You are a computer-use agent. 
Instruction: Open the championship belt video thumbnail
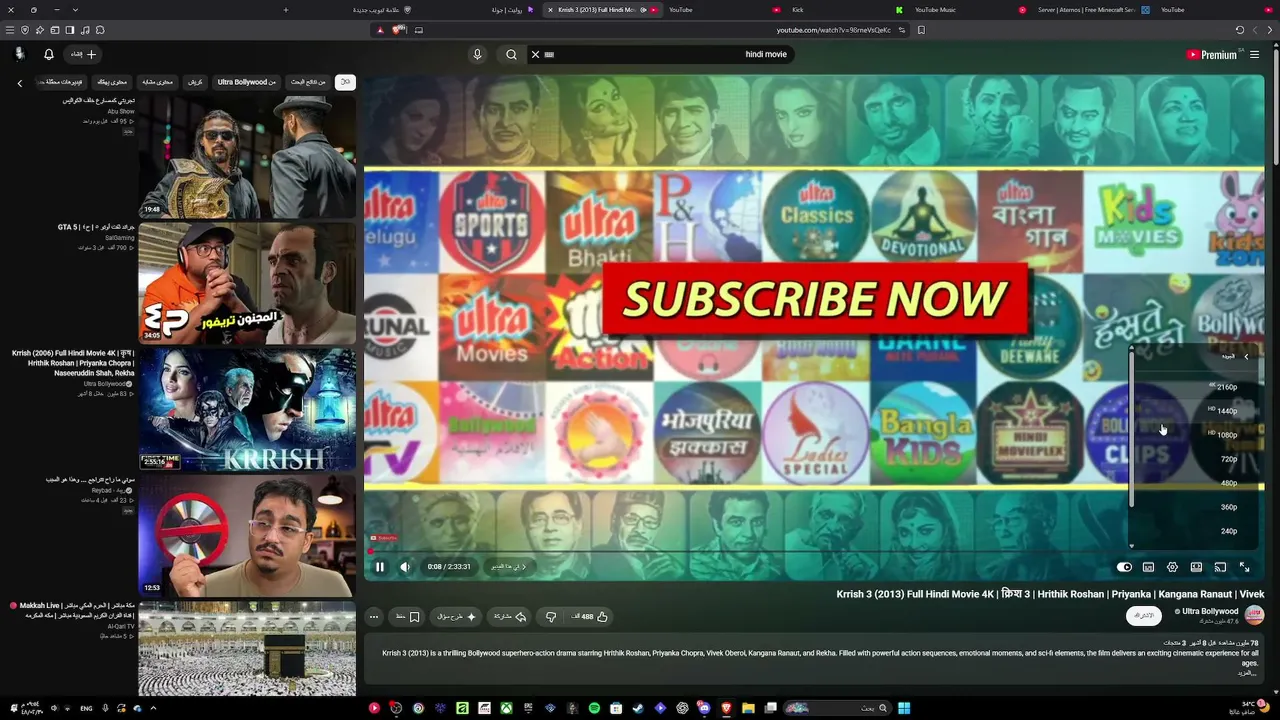click(247, 157)
